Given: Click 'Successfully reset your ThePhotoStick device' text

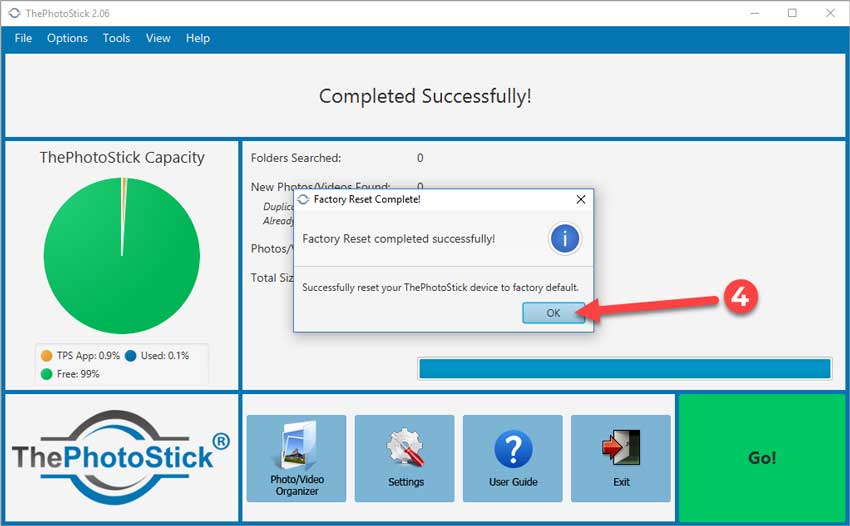Looking at the screenshot, I should [440, 287].
